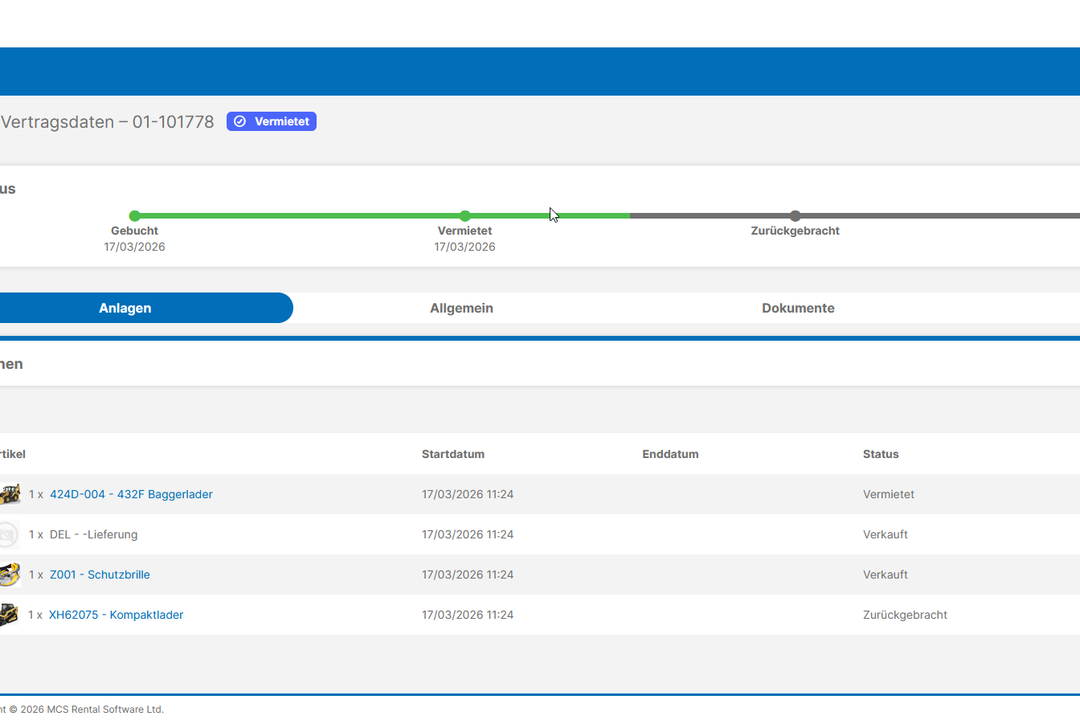
Task: Click Zurückgebracht status in Kompaktlader row
Action: [905, 615]
